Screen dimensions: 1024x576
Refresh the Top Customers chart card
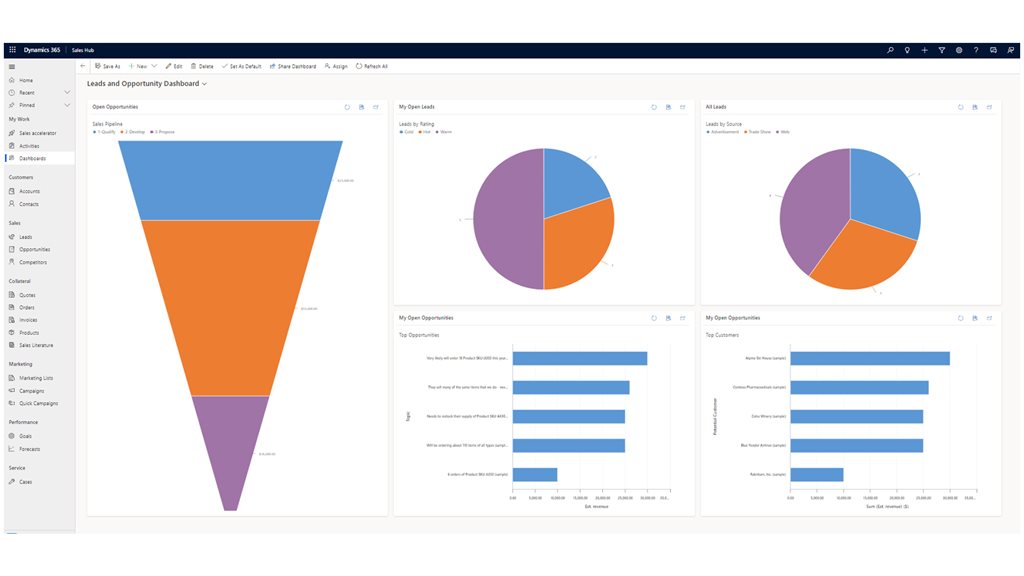click(961, 318)
